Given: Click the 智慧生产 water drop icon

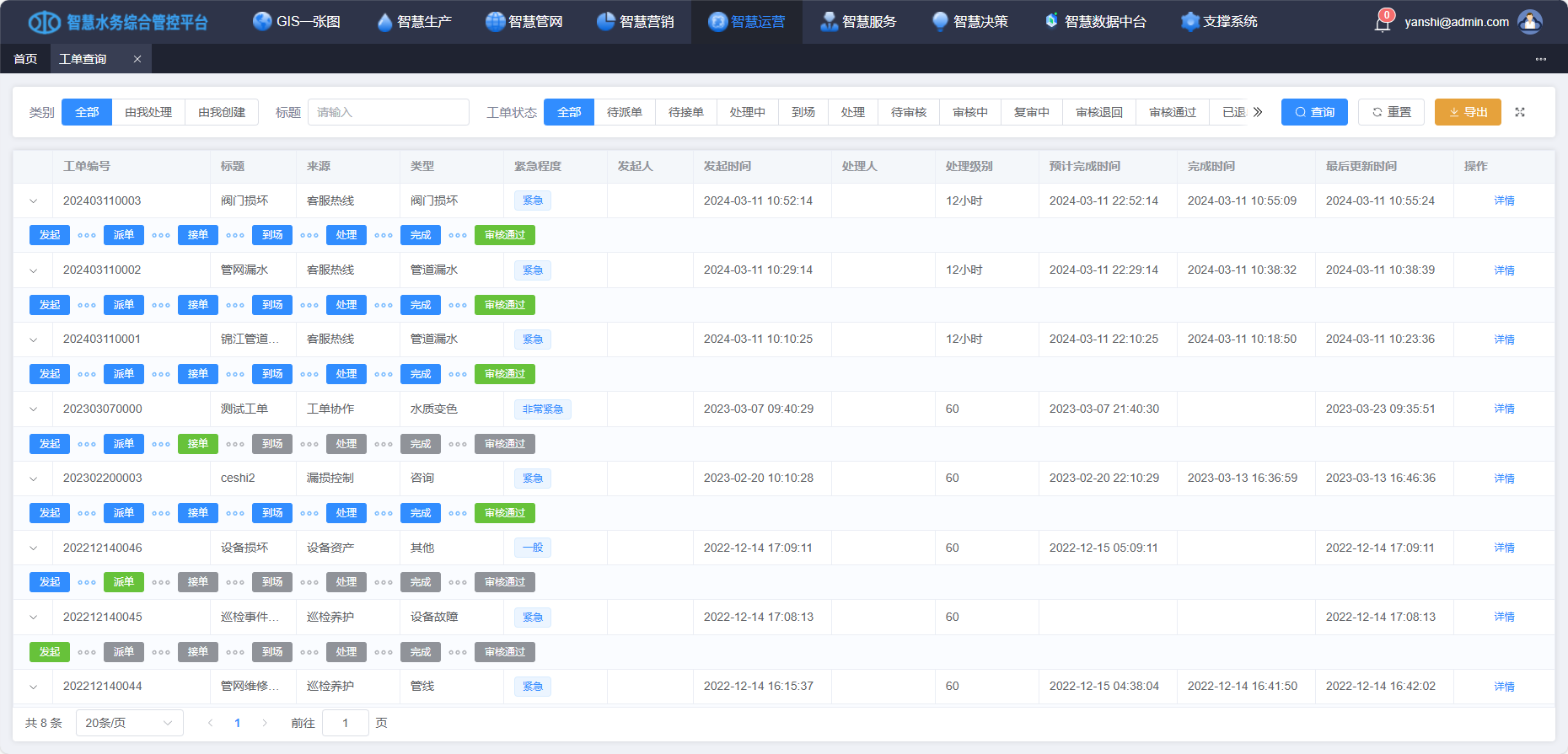Looking at the screenshot, I should point(384,22).
